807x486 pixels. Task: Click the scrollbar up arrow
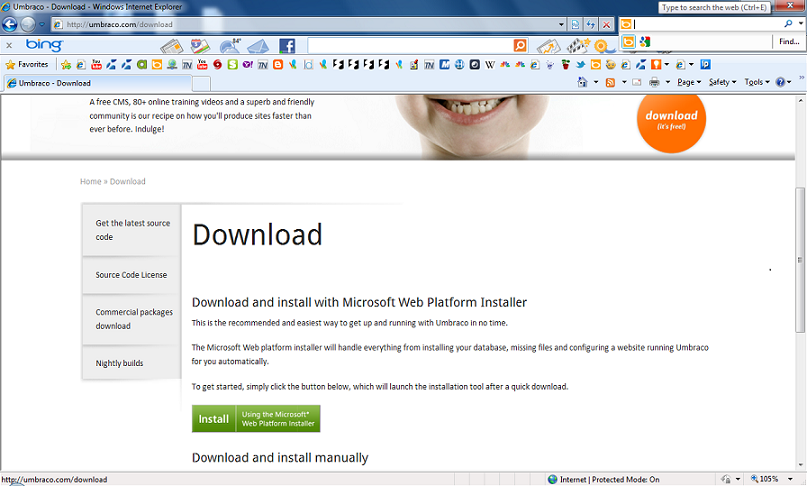coord(800,100)
